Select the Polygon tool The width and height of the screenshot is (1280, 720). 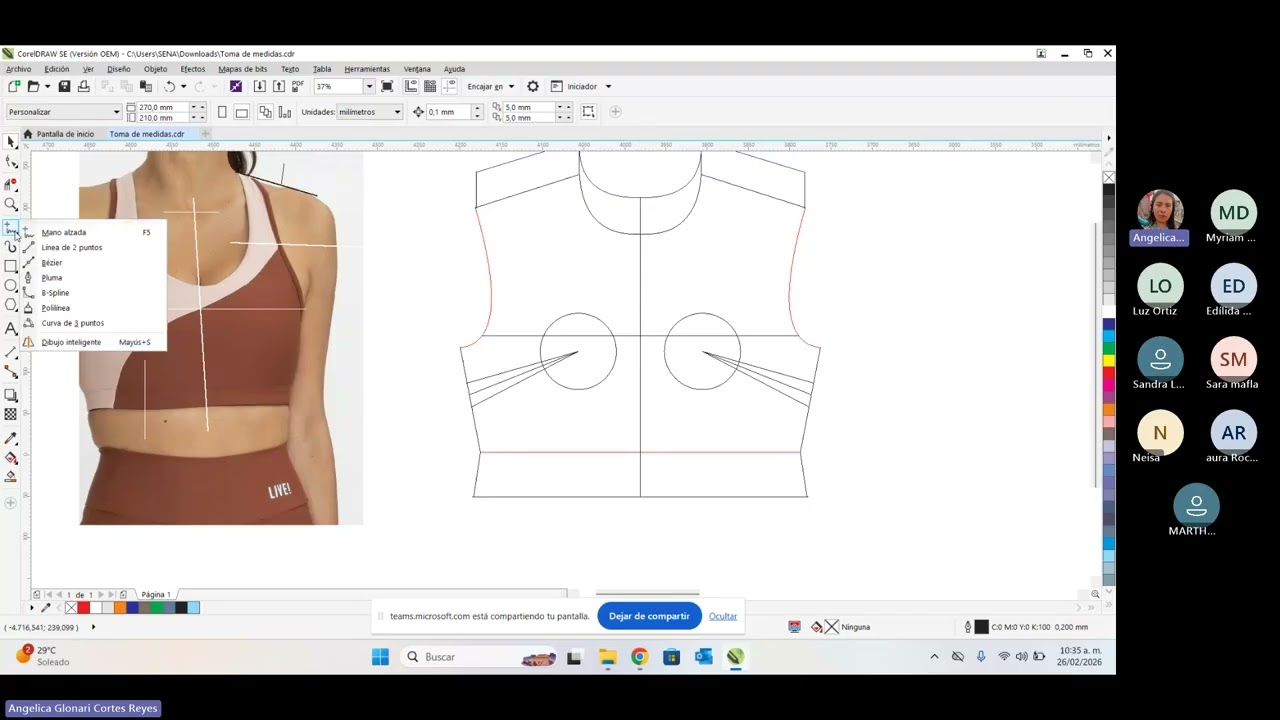point(11,306)
